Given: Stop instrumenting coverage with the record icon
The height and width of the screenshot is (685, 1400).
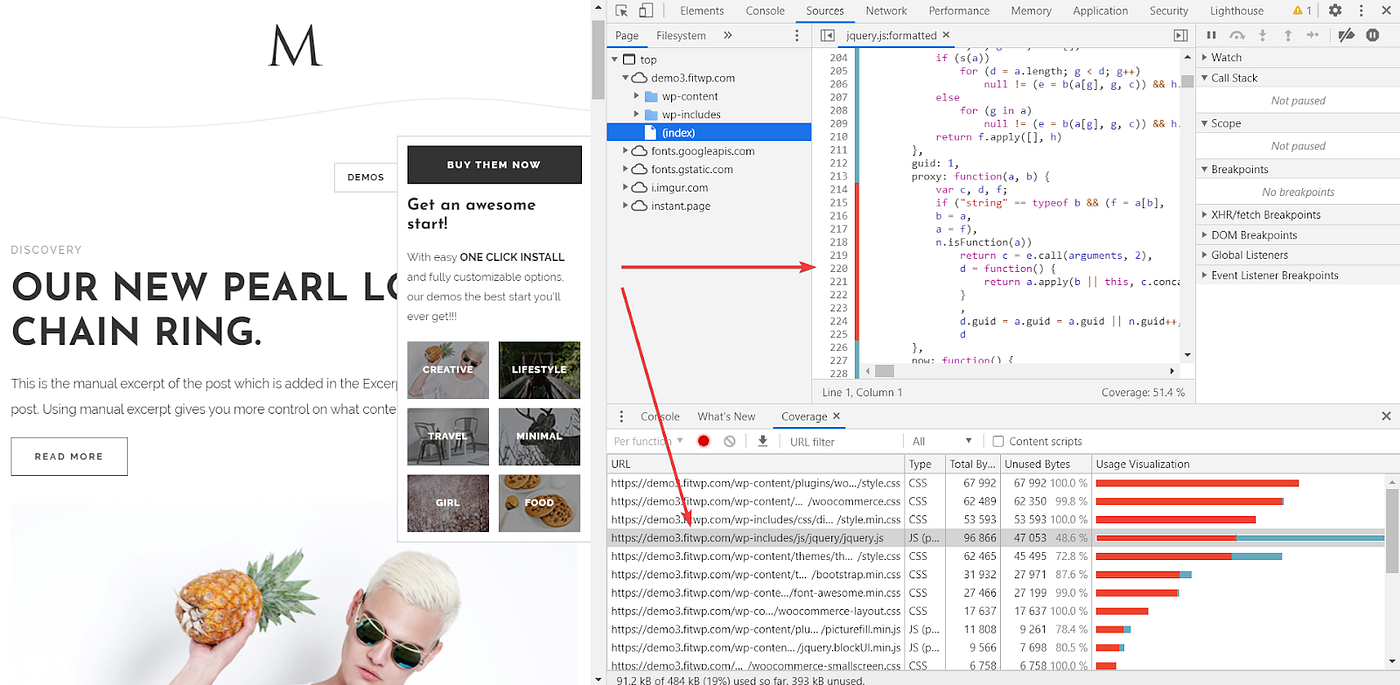Looking at the screenshot, I should 703,440.
